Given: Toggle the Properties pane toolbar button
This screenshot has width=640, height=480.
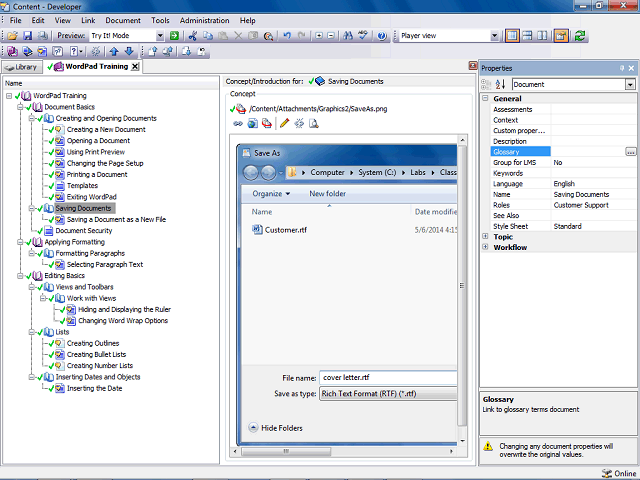Looking at the screenshot, I should click(561, 36).
